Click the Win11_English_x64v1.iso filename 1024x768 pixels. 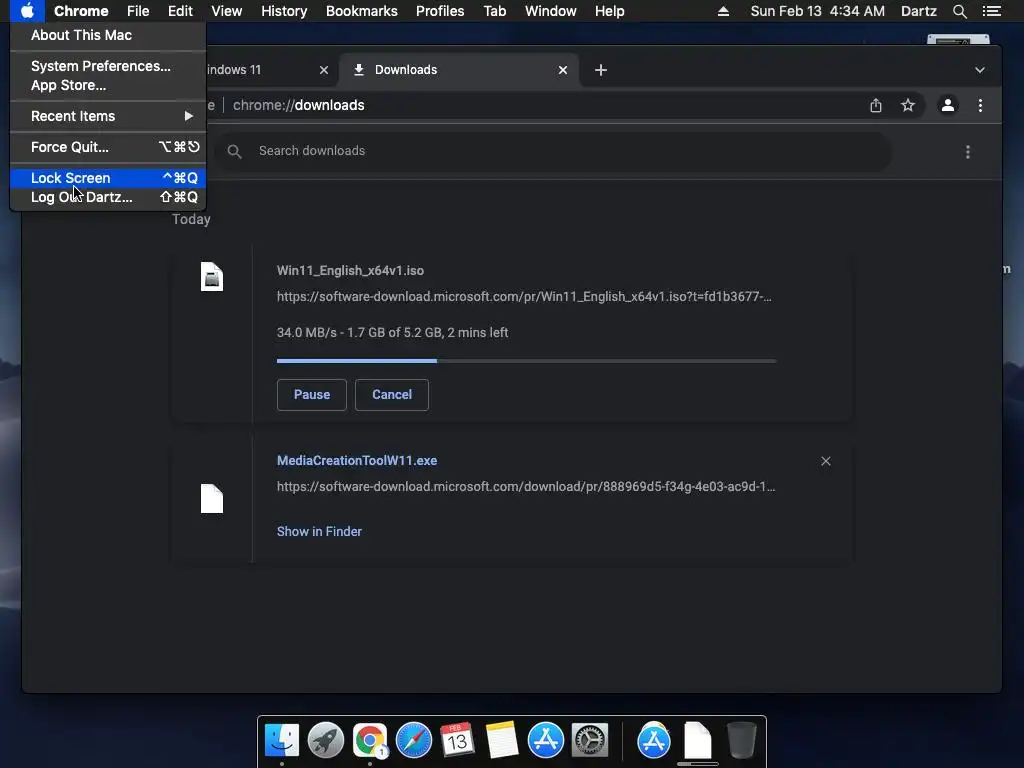coord(350,270)
